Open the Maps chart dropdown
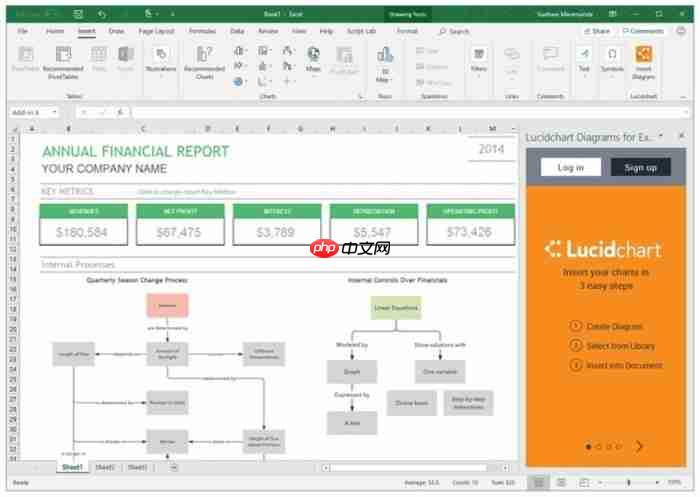 point(313,60)
